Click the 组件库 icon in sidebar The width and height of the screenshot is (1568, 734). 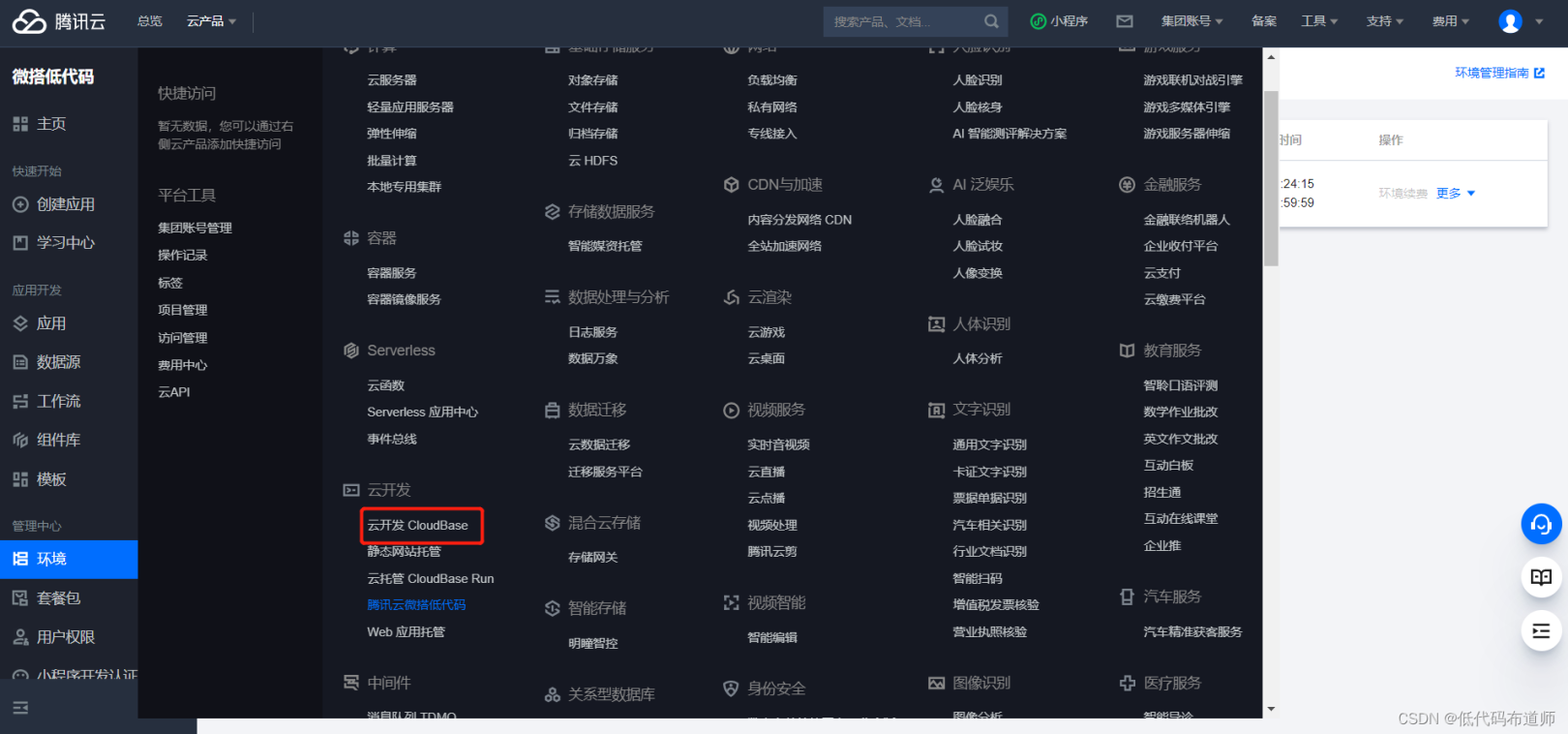(x=20, y=440)
